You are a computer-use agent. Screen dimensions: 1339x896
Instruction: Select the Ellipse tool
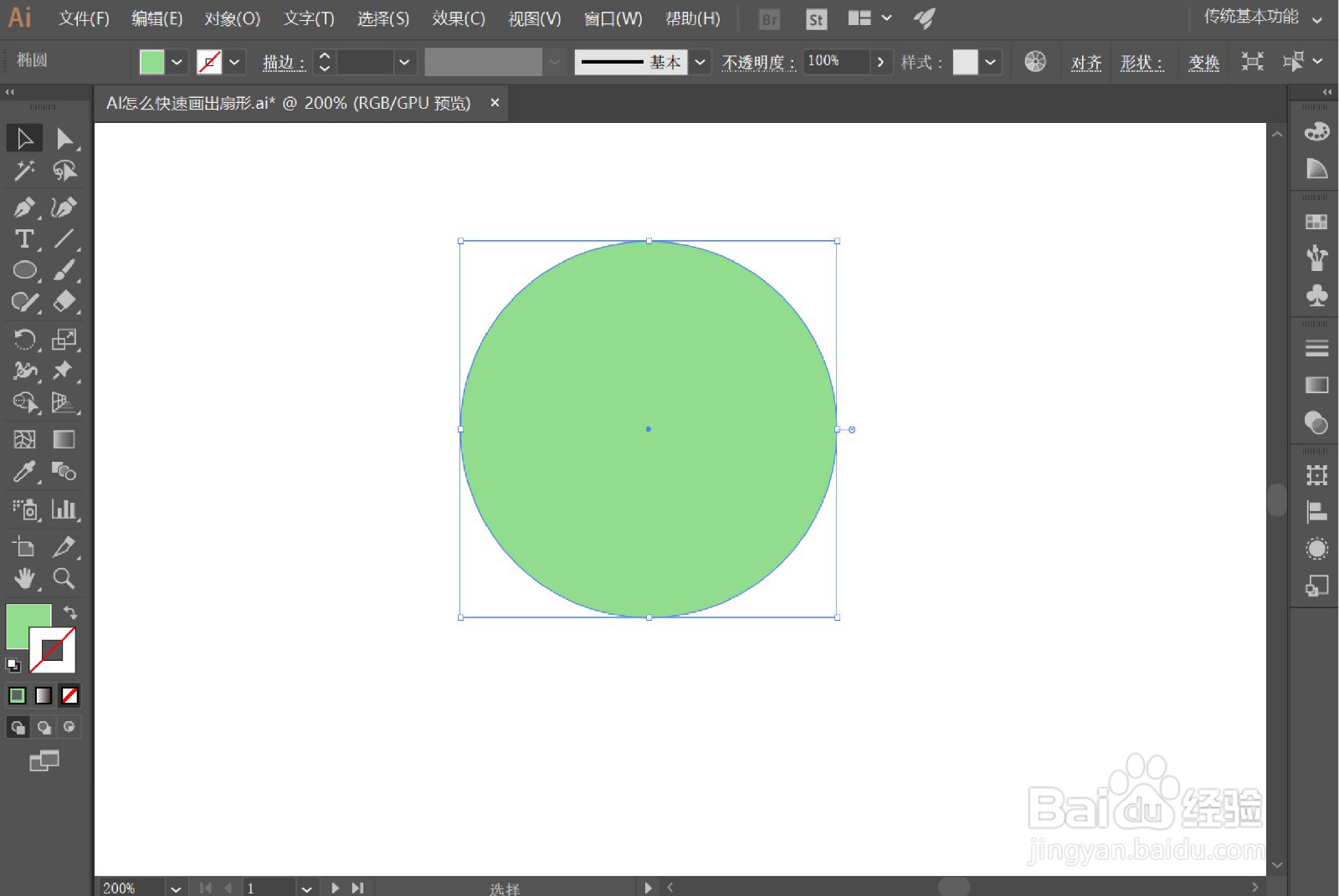[x=24, y=270]
